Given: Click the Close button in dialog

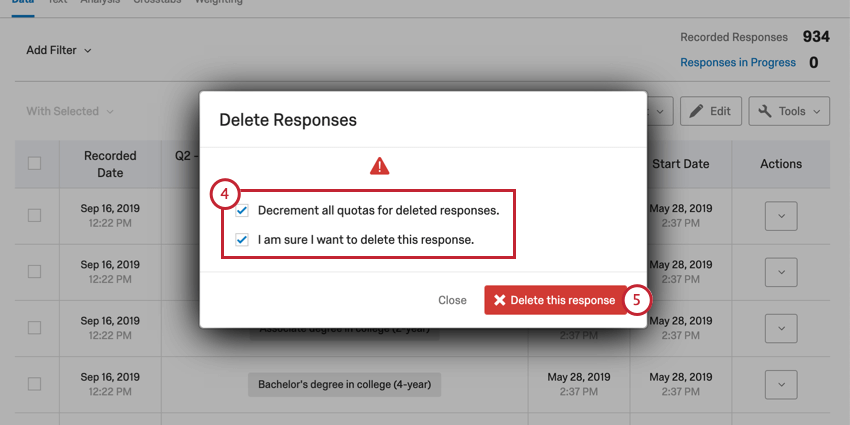Looking at the screenshot, I should pos(452,300).
